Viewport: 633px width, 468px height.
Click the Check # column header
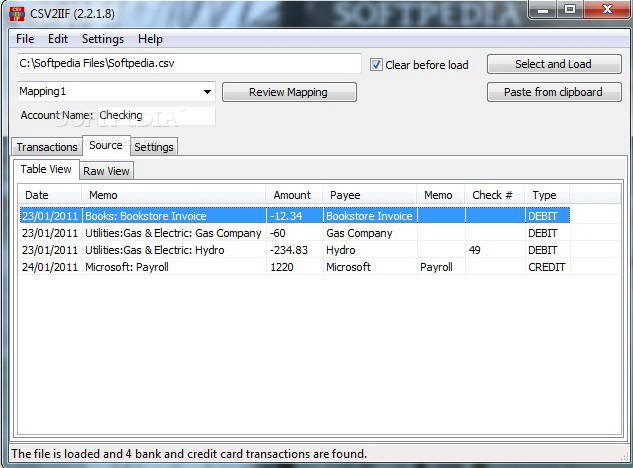[495, 195]
